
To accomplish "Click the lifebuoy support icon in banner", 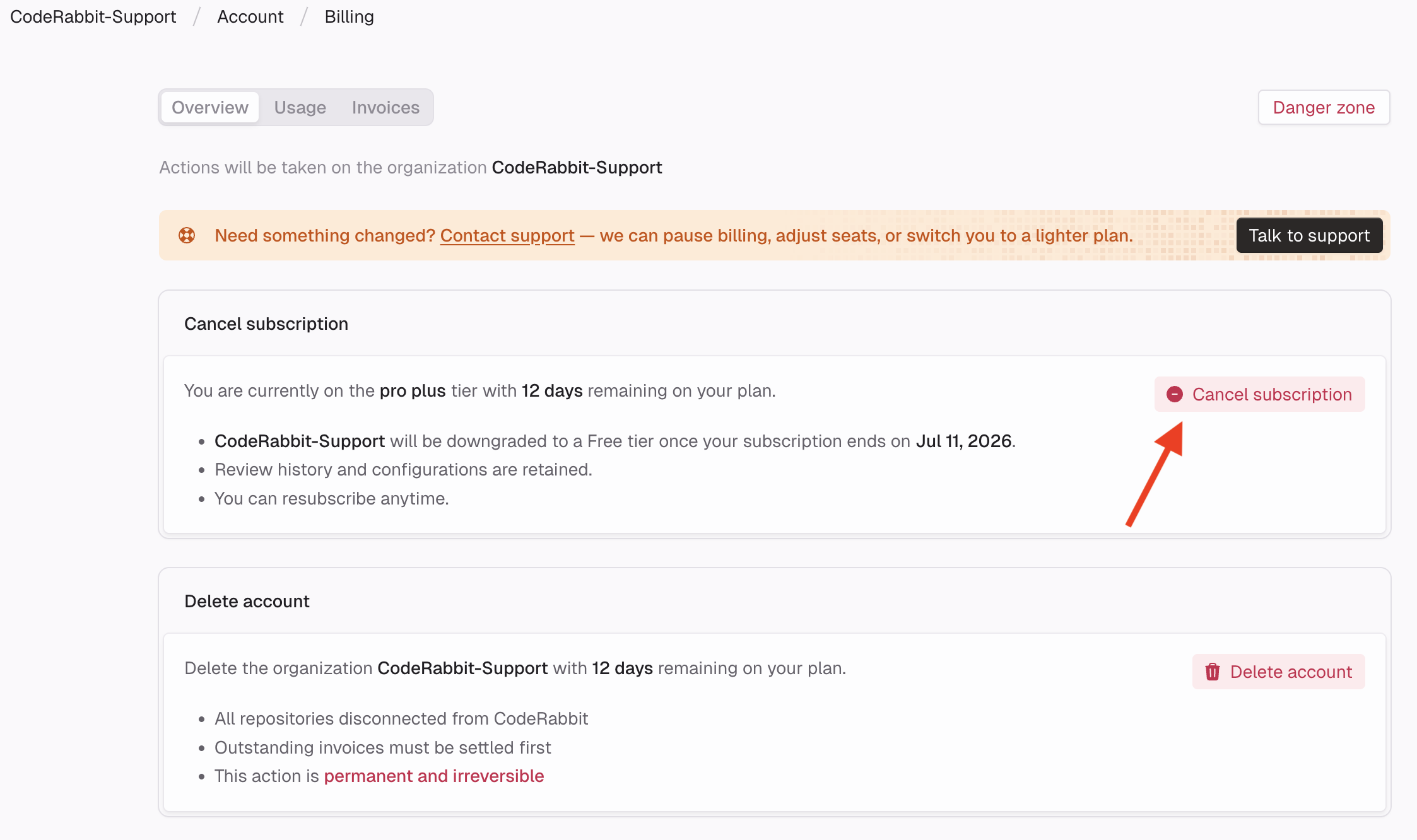I will [x=187, y=235].
